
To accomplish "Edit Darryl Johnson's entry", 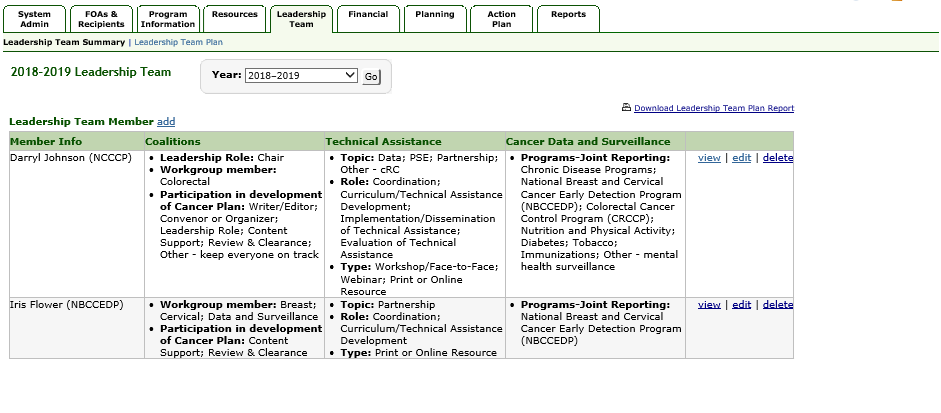I will click(741, 158).
